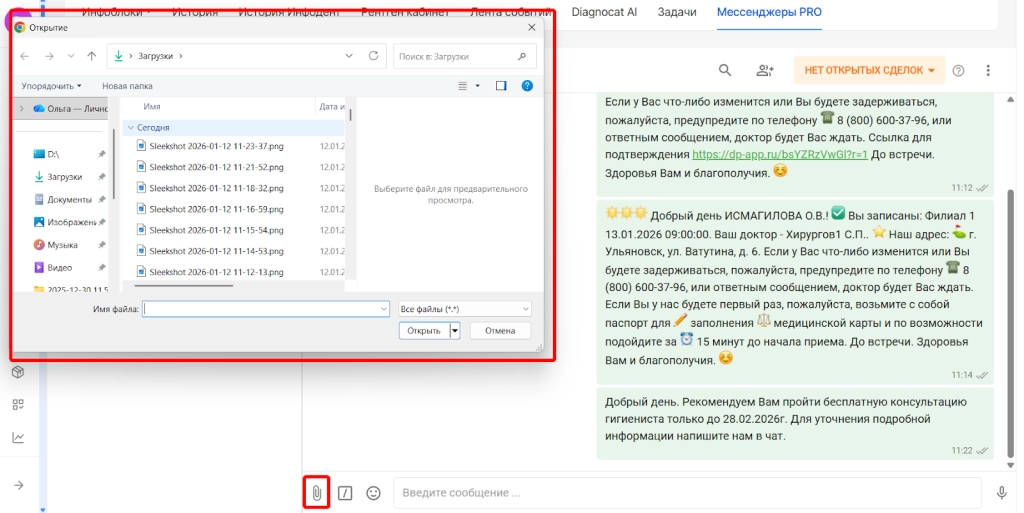Open the Все файлы file type dropdown

pyautogui.click(x=464, y=309)
